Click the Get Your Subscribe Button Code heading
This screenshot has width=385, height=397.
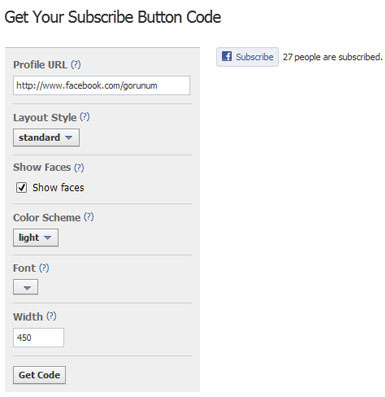point(113,17)
